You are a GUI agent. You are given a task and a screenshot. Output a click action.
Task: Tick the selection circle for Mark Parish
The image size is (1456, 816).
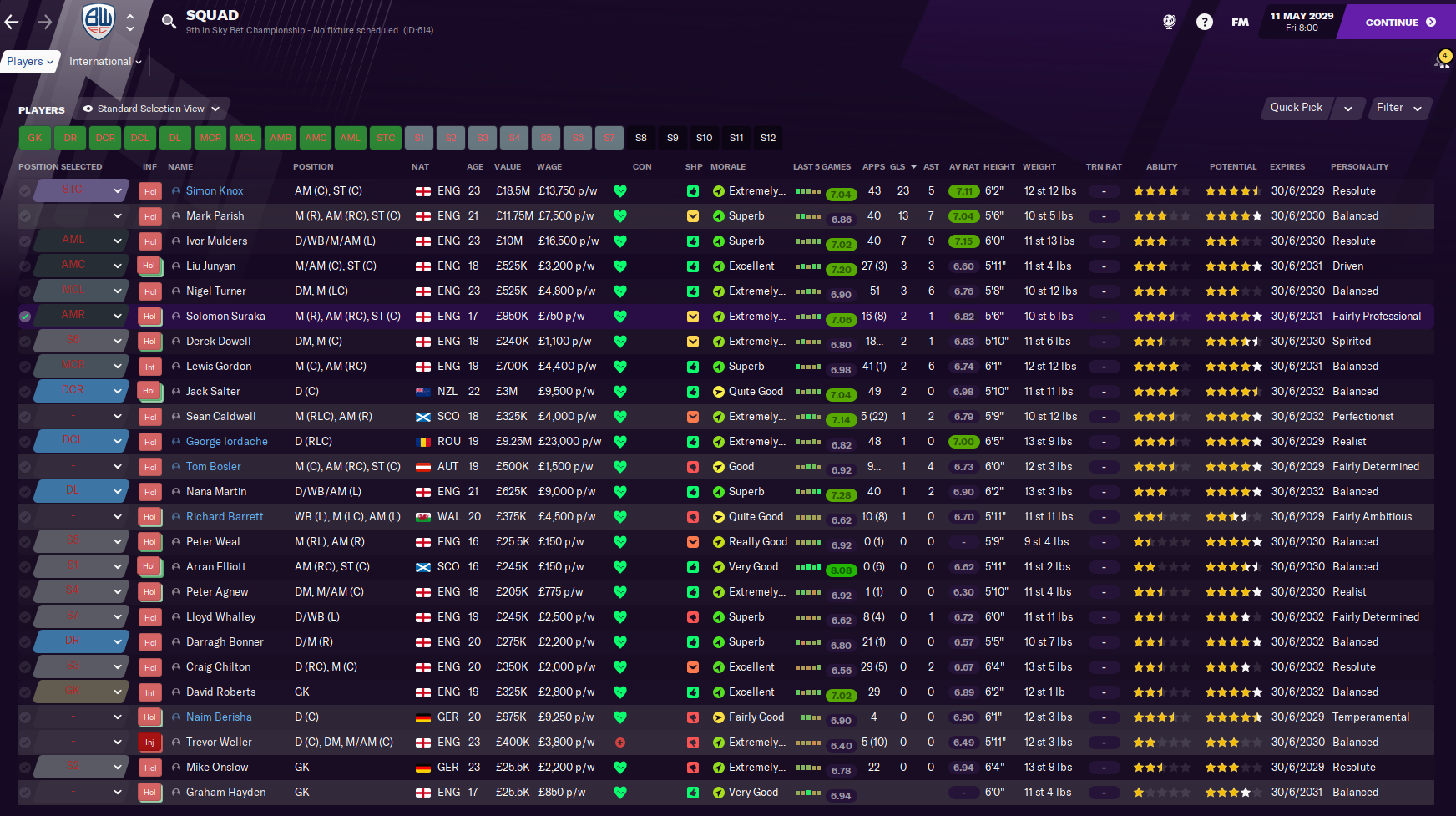(25, 216)
